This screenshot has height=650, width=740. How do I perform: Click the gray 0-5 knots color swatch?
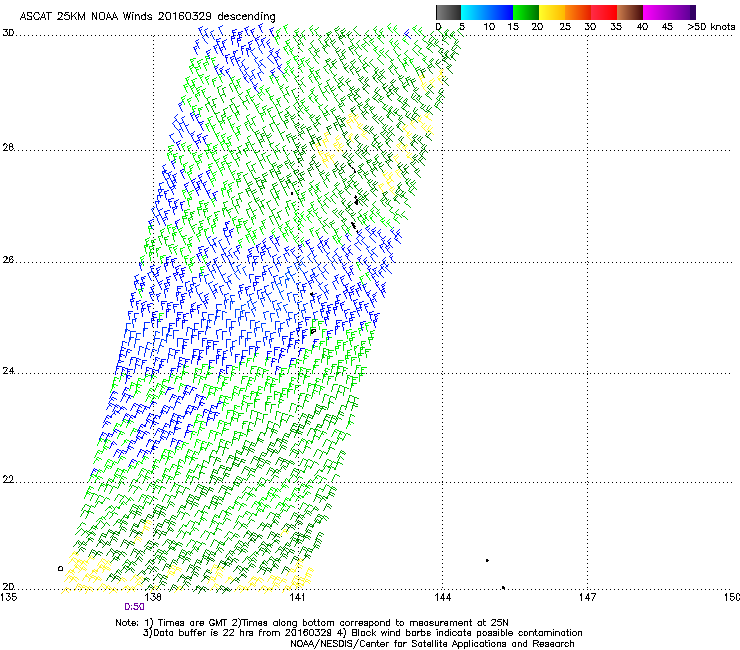pyautogui.click(x=448, y=12)
